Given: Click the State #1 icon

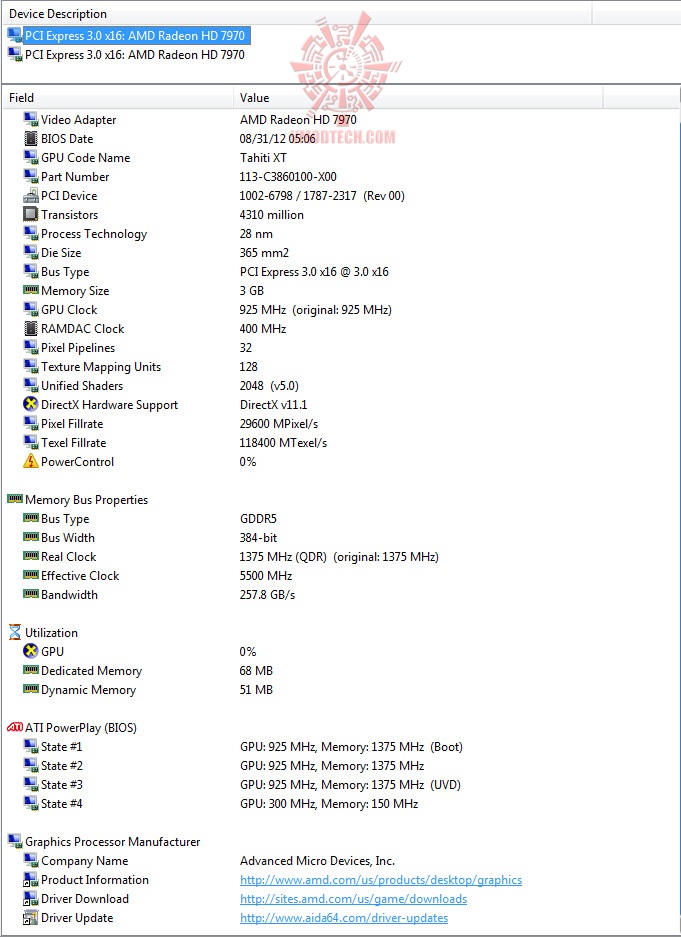Looking at the screenshot, I should 30,746.
